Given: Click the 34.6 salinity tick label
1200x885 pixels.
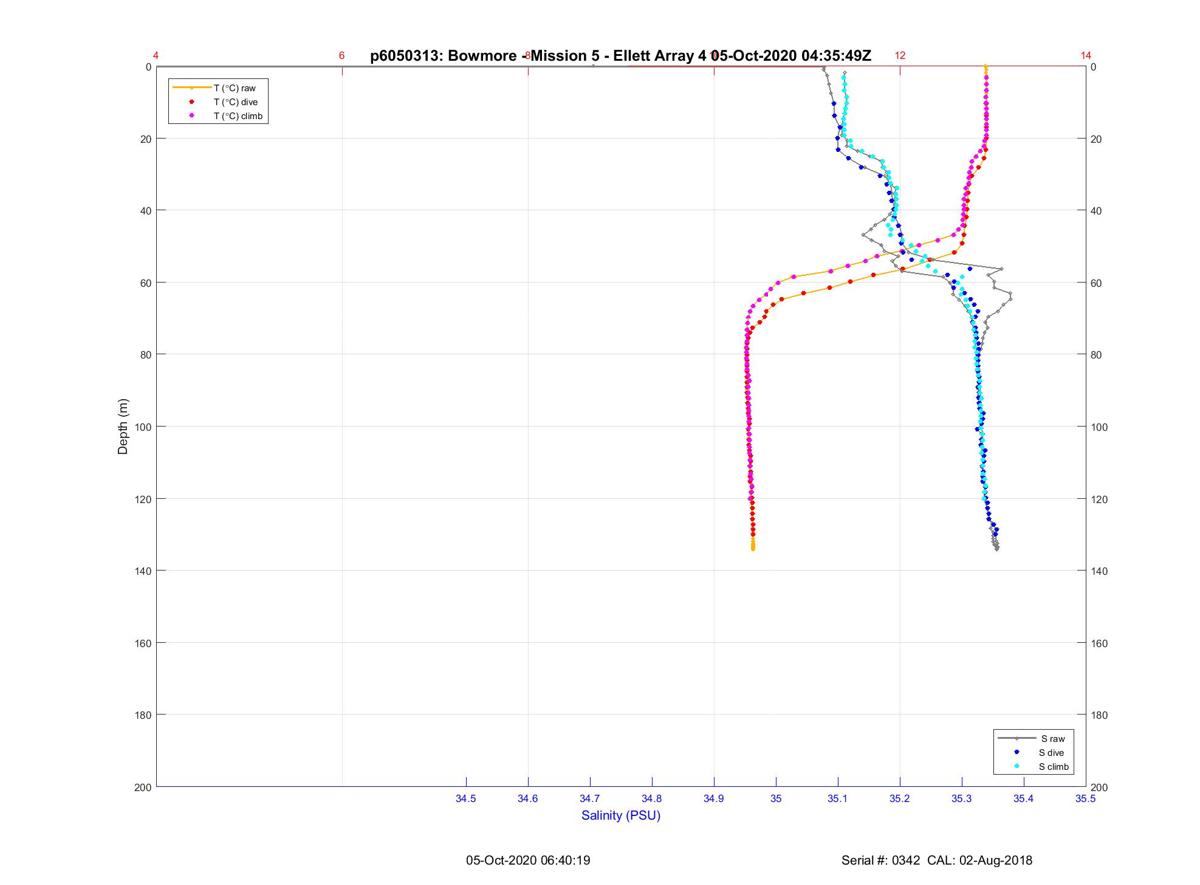Looking at the screenshot, I should 528,798.
